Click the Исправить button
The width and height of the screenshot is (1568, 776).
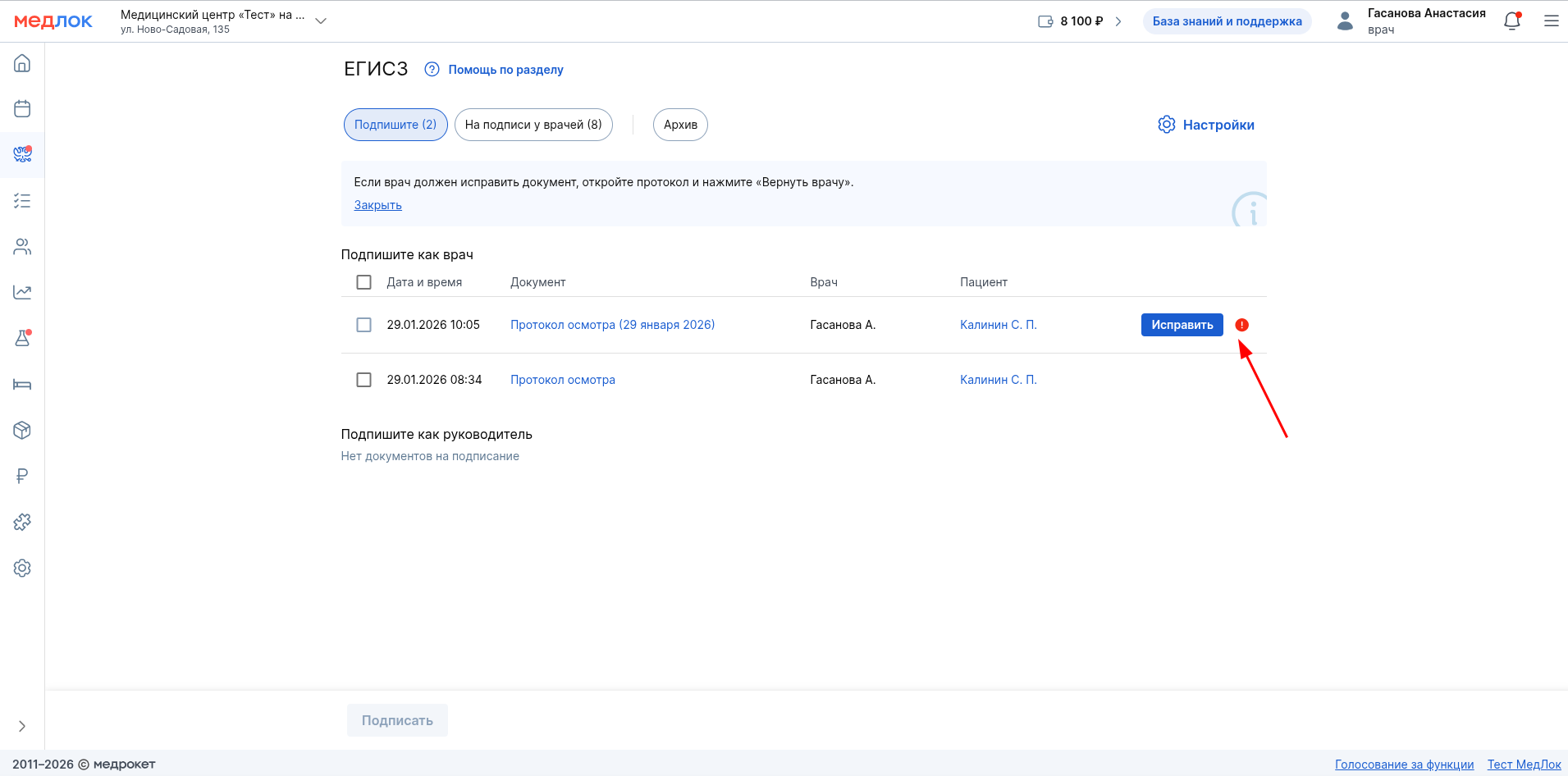pos(1182,325)
